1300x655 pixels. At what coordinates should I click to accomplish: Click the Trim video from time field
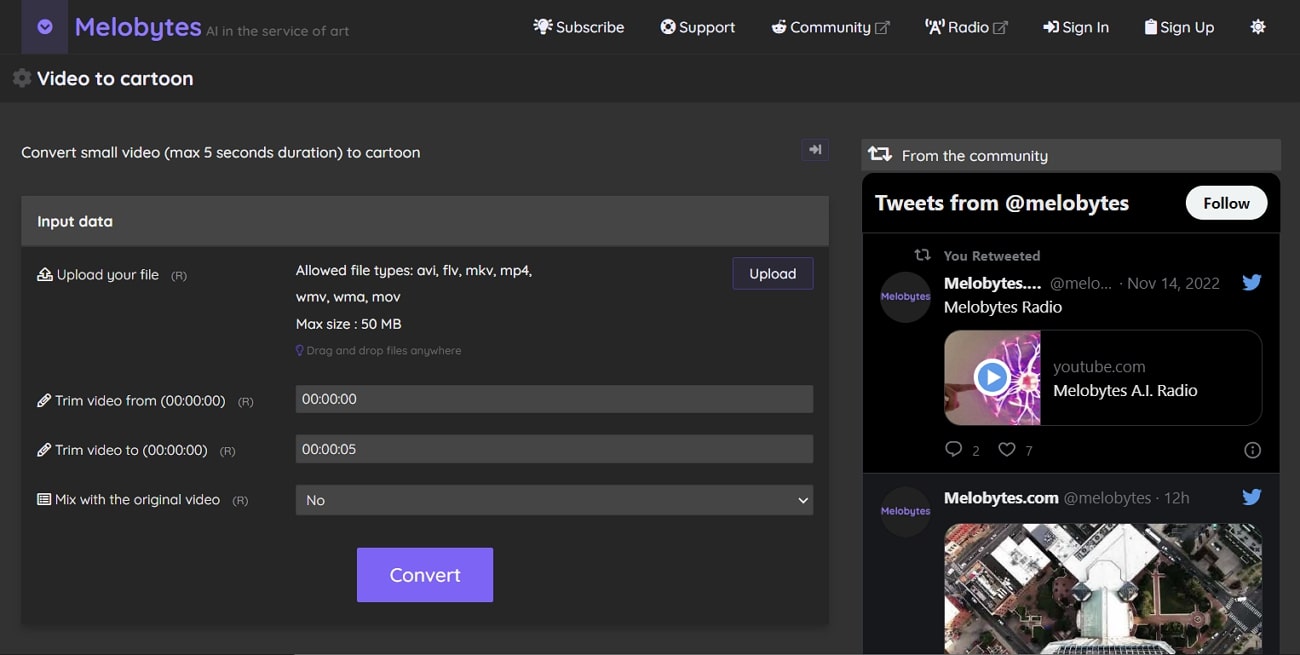click(554, 399)
